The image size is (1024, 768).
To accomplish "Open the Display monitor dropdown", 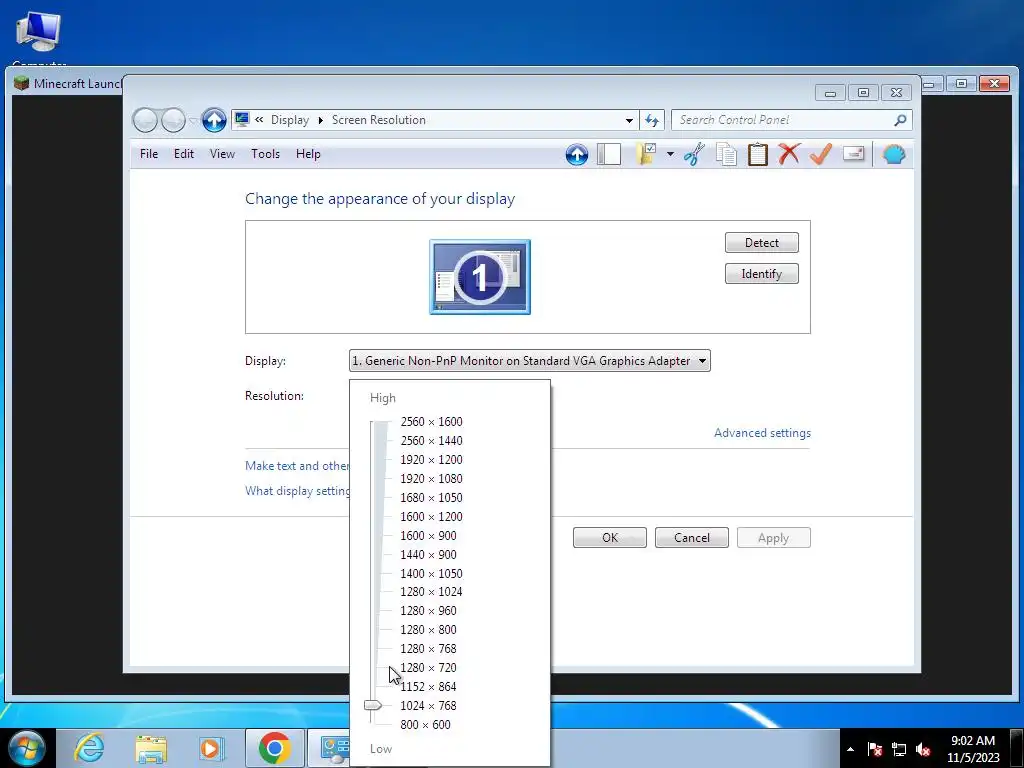I will 530,360.
